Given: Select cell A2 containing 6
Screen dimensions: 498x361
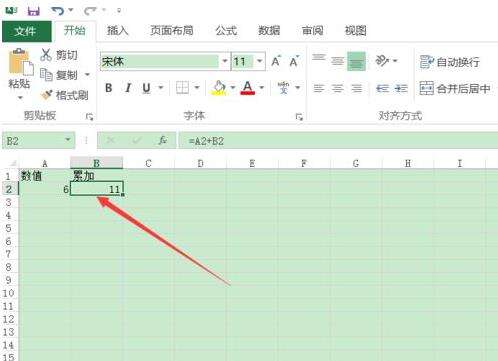Looking at the screenshot, I should (44, 189).
